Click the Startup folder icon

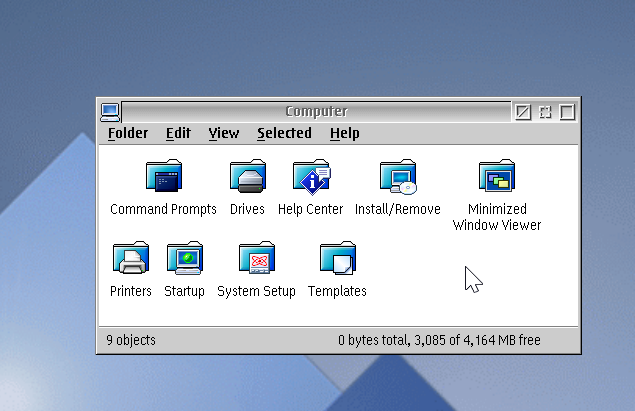184,260
